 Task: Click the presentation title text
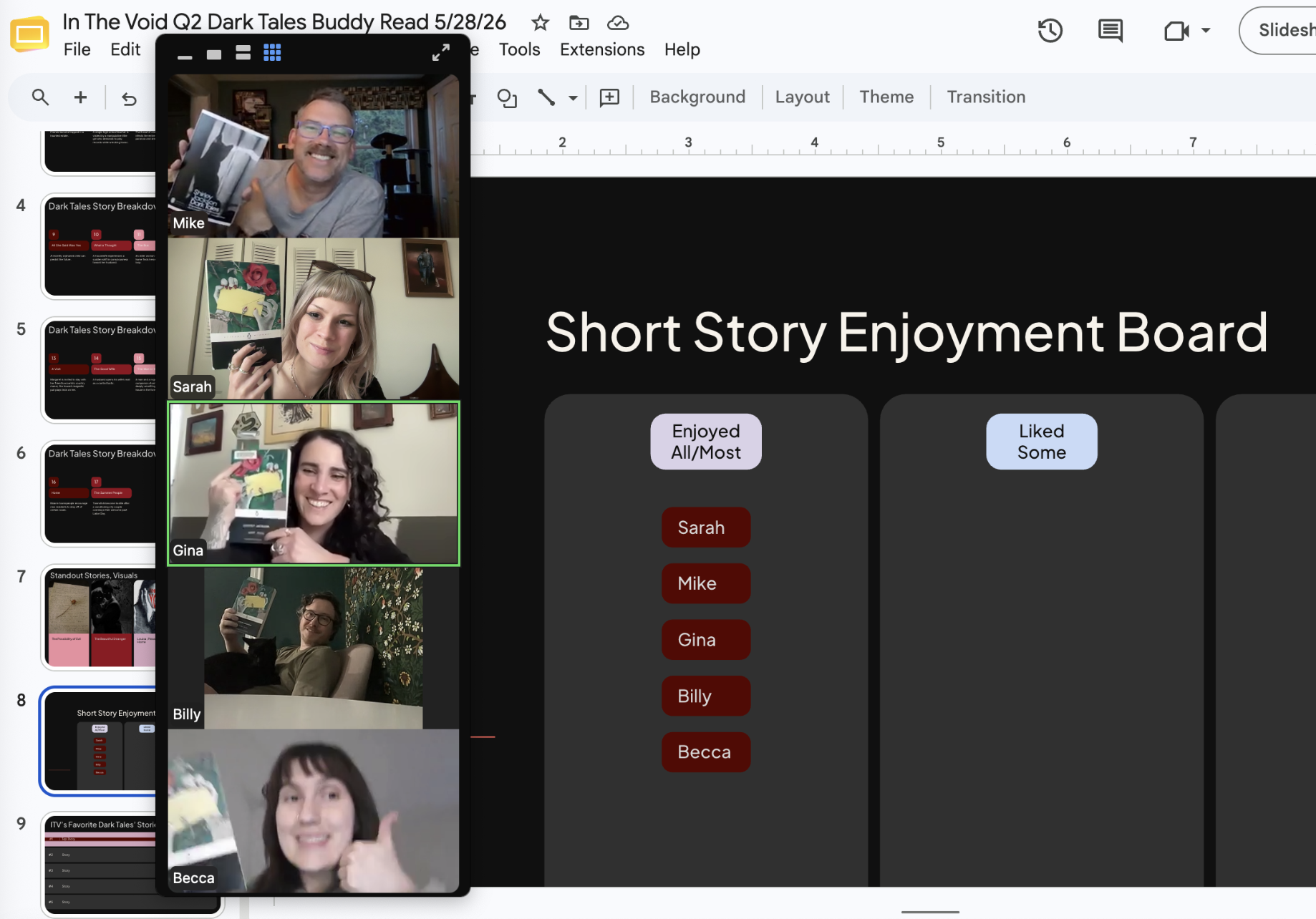(x=284, y=22)
